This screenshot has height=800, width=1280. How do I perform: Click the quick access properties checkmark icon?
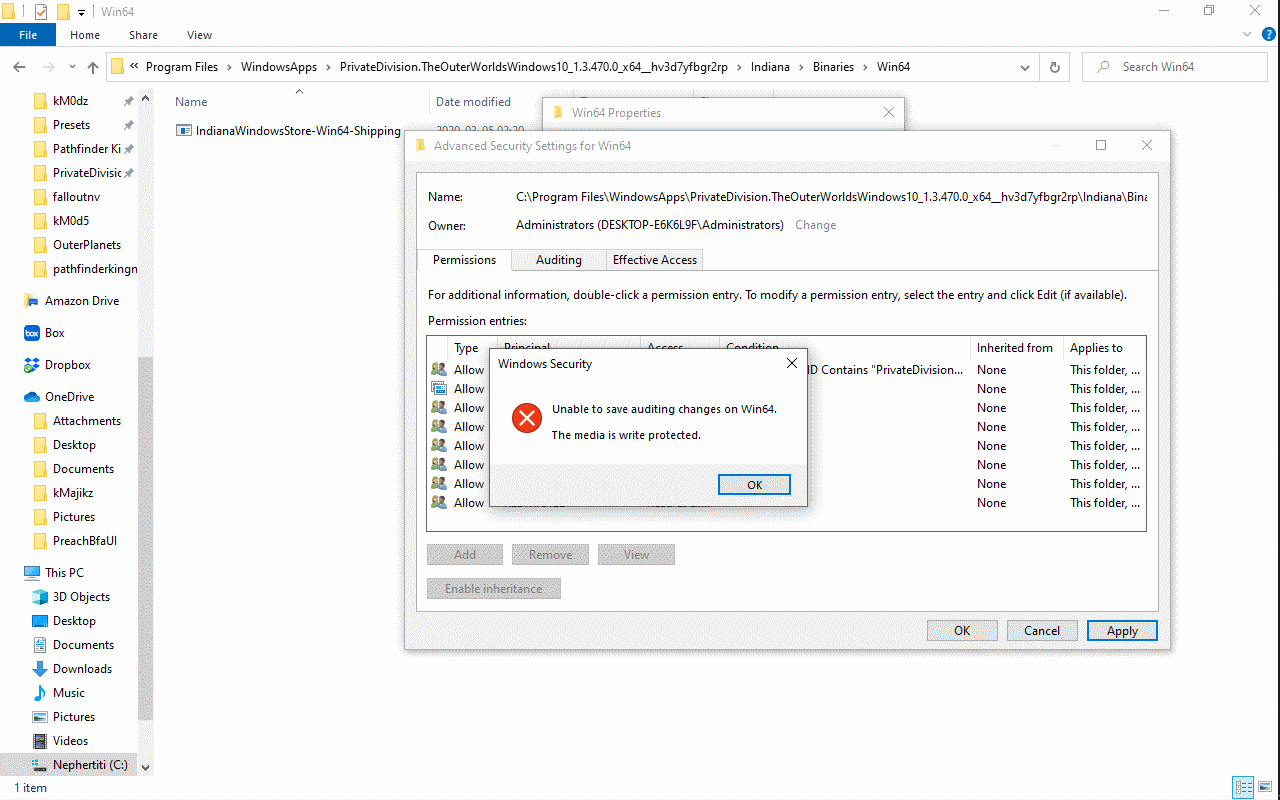pyautogui.click(x=41, y=12)
